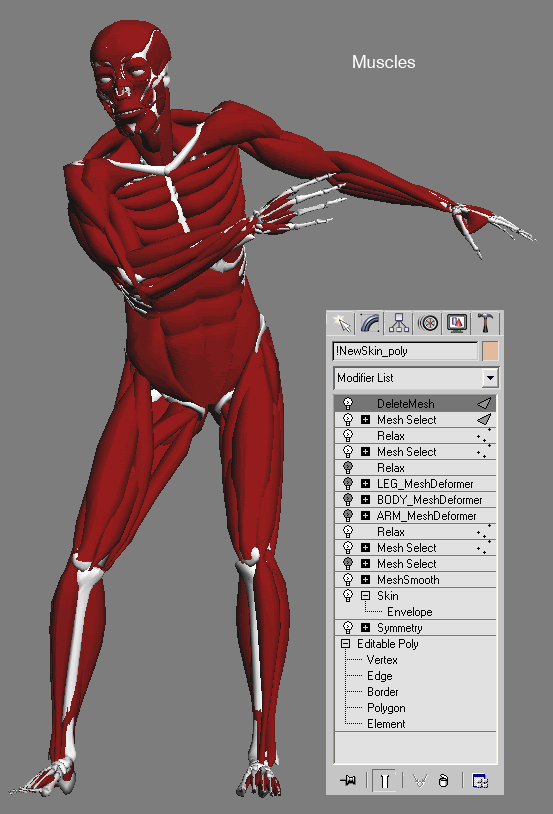Click Remove modifier trash can icon
553x814 pixels.
(x=443, y=780)
